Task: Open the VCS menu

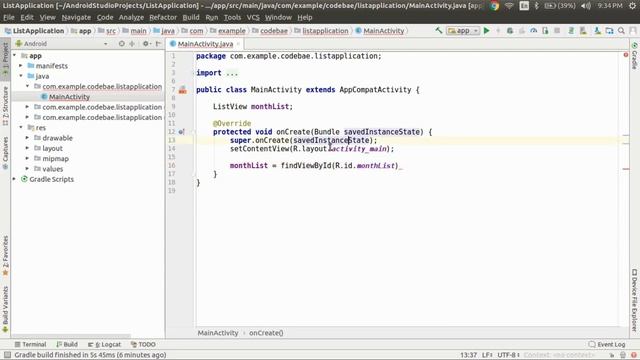Action: [x=253, y=18]
